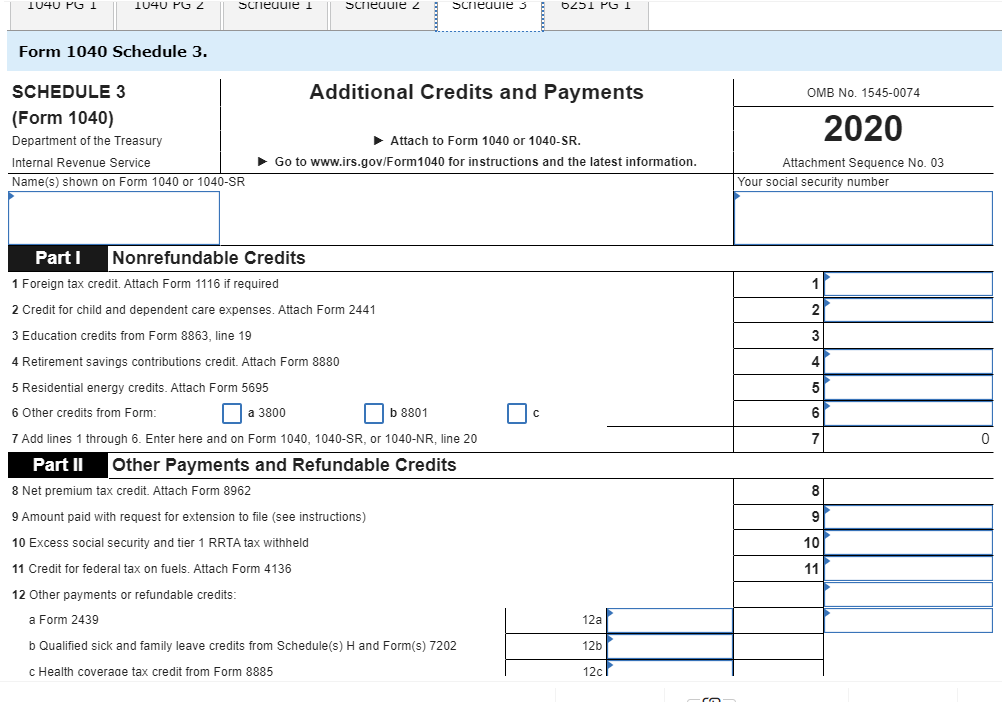Switch to the 1040 PG 1 tab
1002x702 pixels.
(x=60, y=8)
